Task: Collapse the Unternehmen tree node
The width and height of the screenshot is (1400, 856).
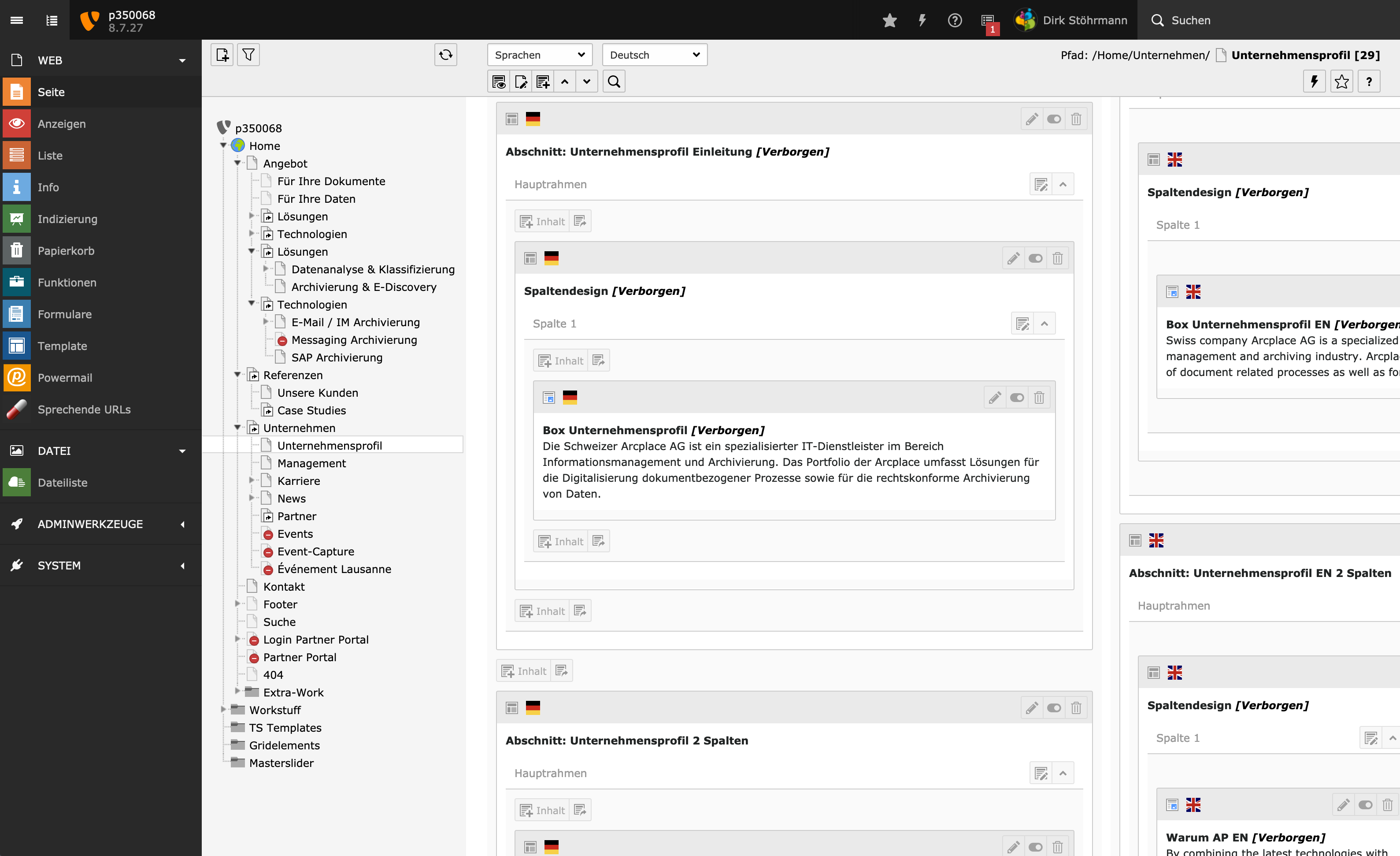Action: [237, 428]
